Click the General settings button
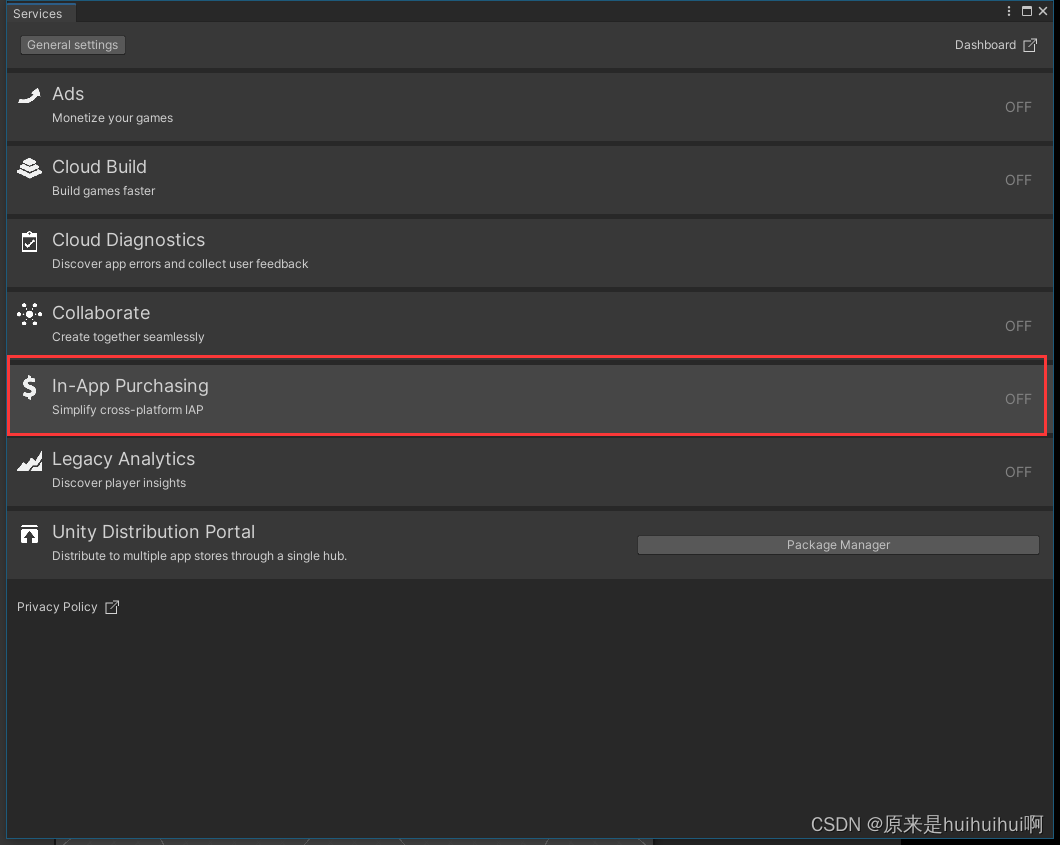Image resolution: width=1060 pixels, height=845 pixels. pos(72,45)
